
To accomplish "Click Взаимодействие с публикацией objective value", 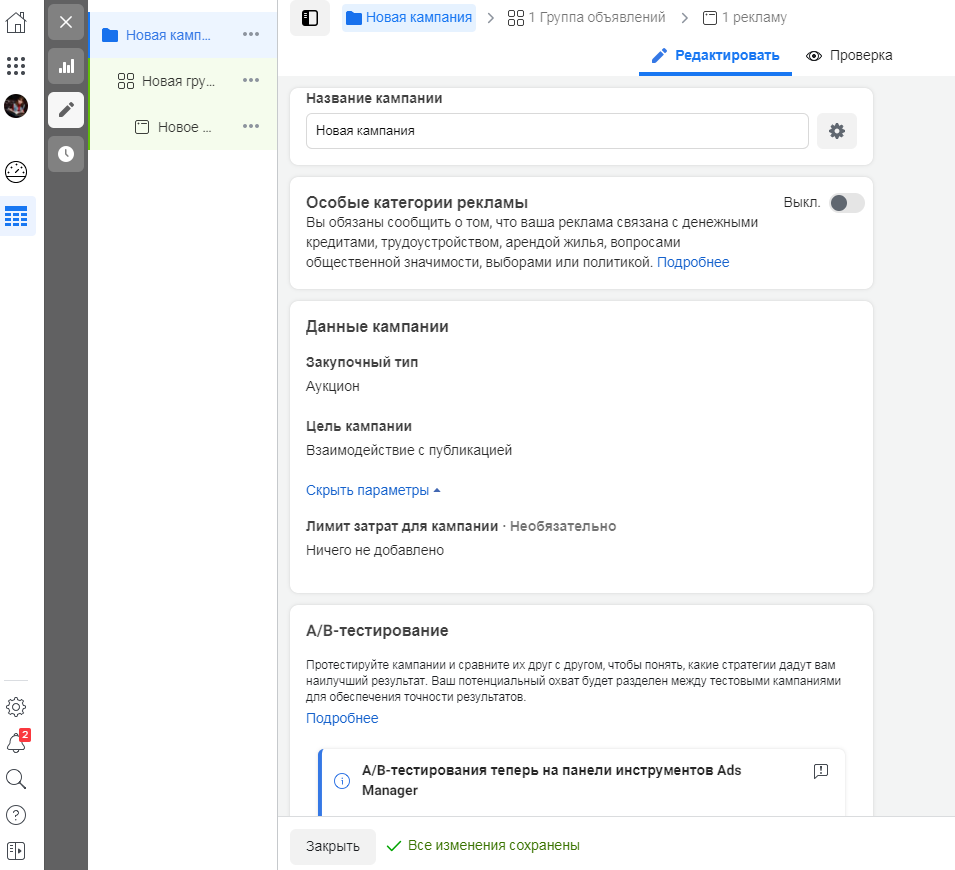I will (409, 450).
